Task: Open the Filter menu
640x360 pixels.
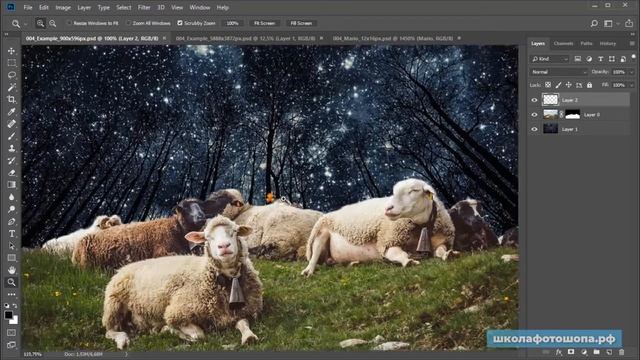Action: tap(144, 7)
